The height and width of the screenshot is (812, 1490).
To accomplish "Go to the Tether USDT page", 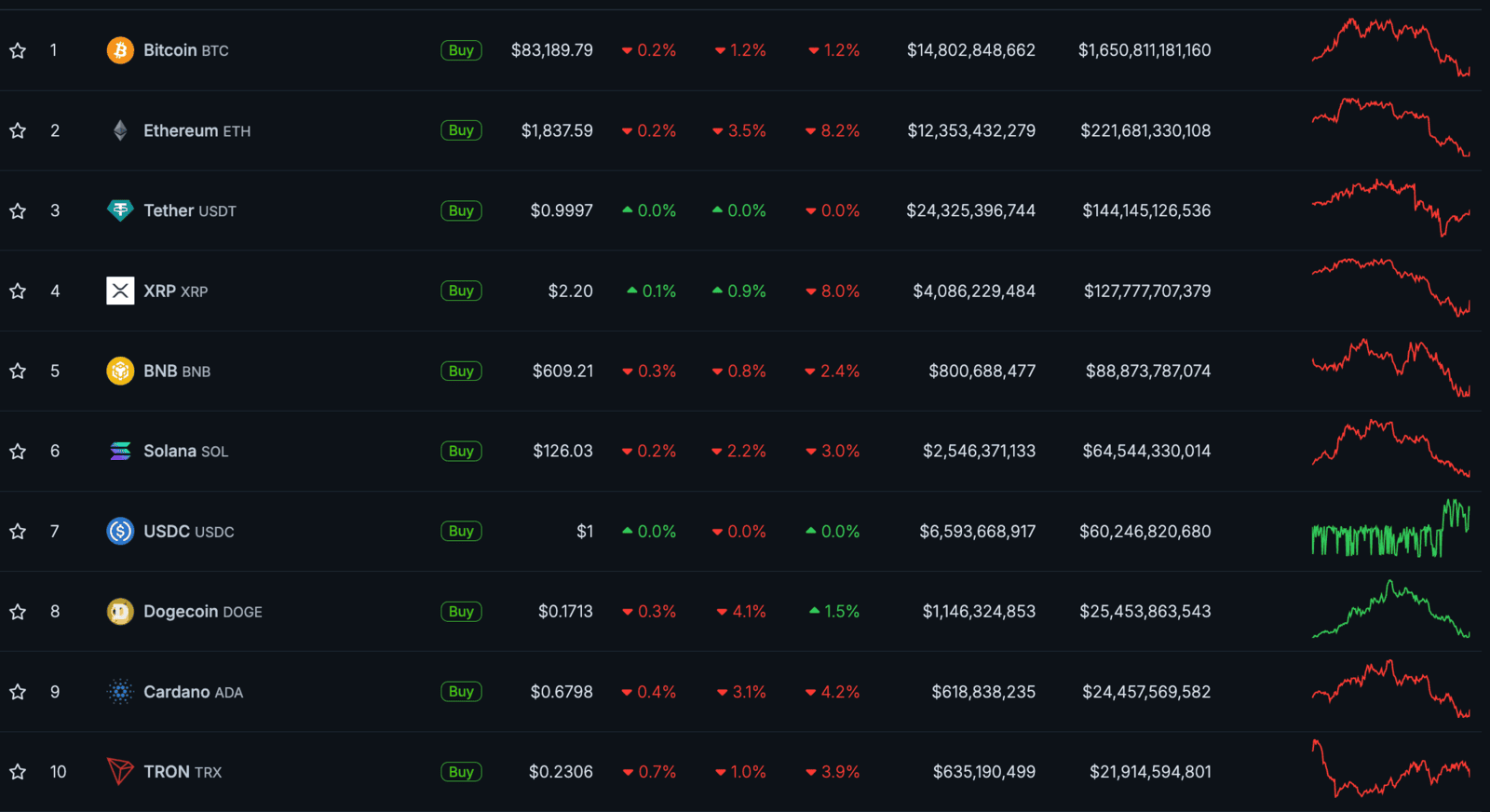I will pyautogui.click(x=190, y=210).
